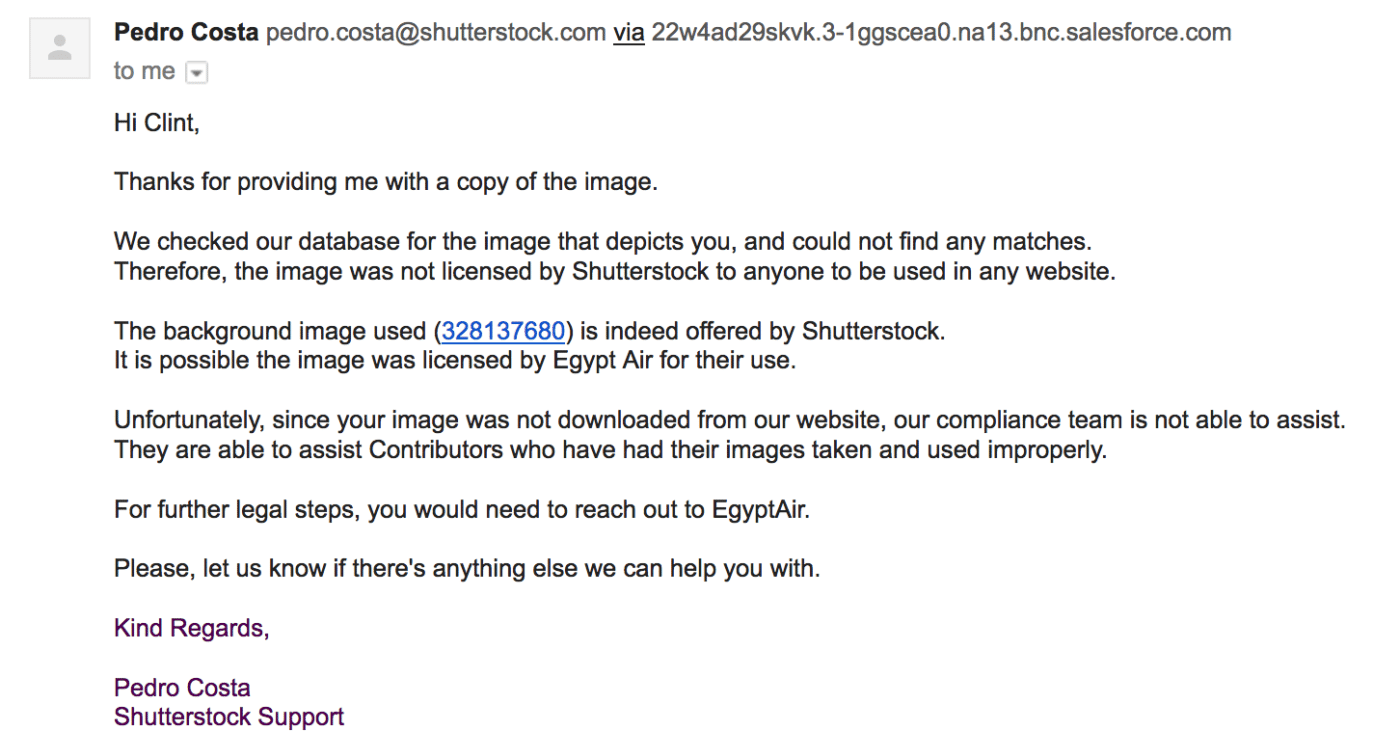The image size is (1400, 731).
Task: Click the 'Shutterstock Support' signature line
Action: tap(229, 717)
